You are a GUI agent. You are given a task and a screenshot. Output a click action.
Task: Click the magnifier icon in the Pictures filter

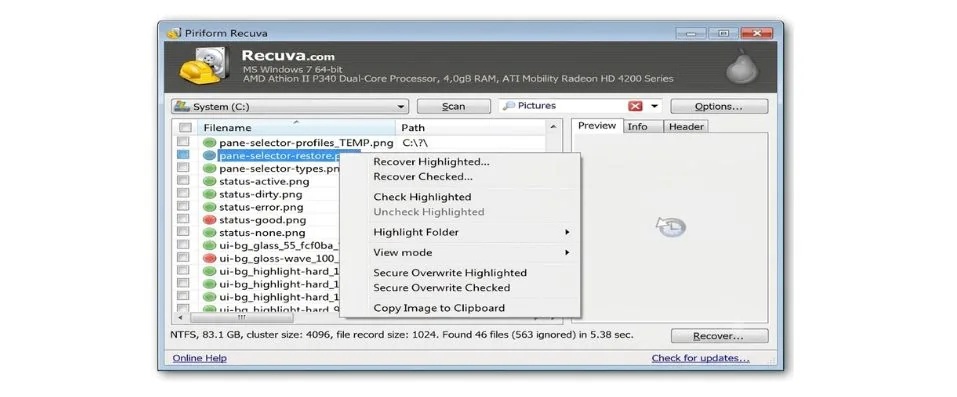pos(508,106)
